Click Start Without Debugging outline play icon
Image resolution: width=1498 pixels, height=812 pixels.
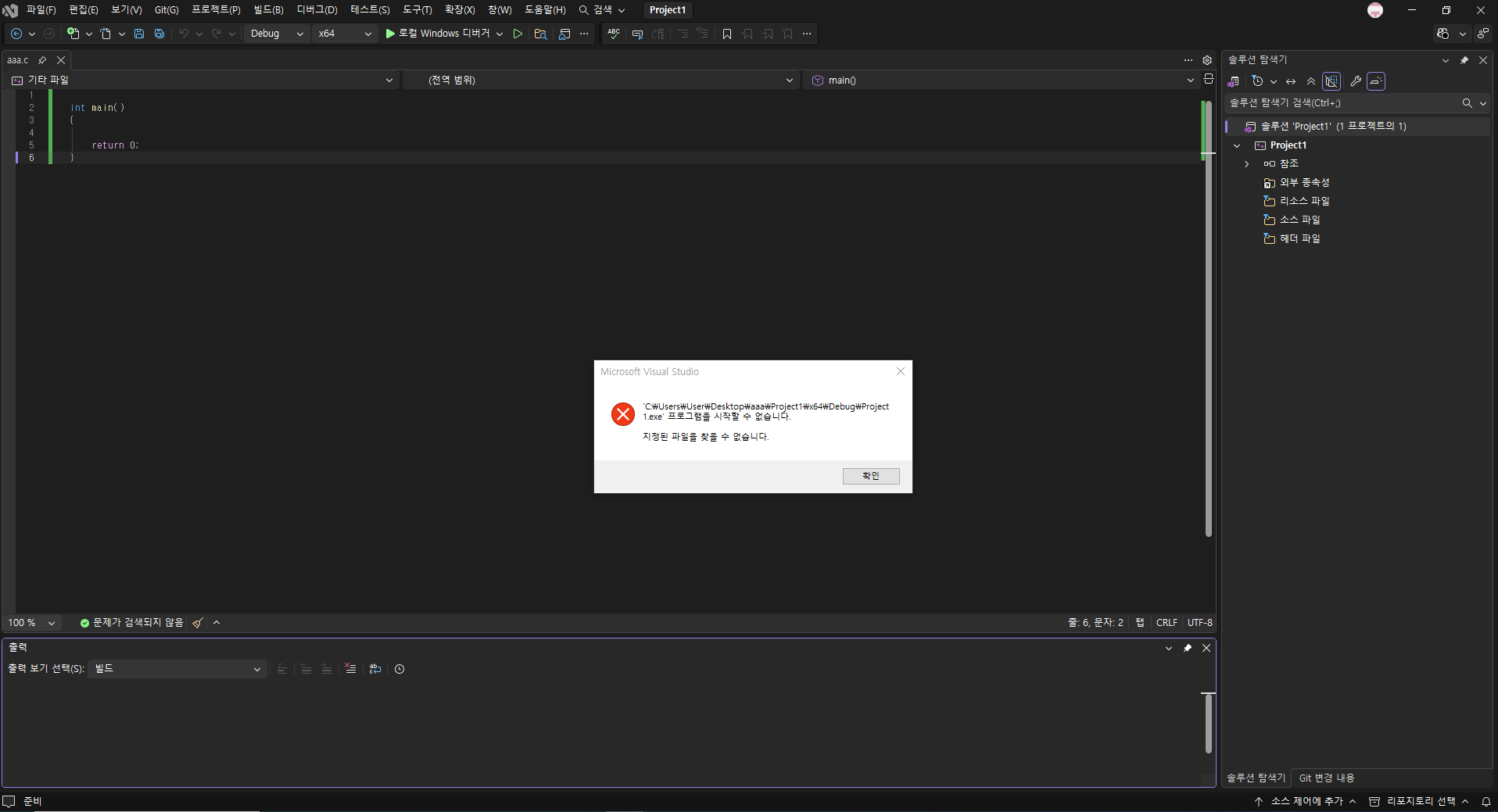point(518,34)
